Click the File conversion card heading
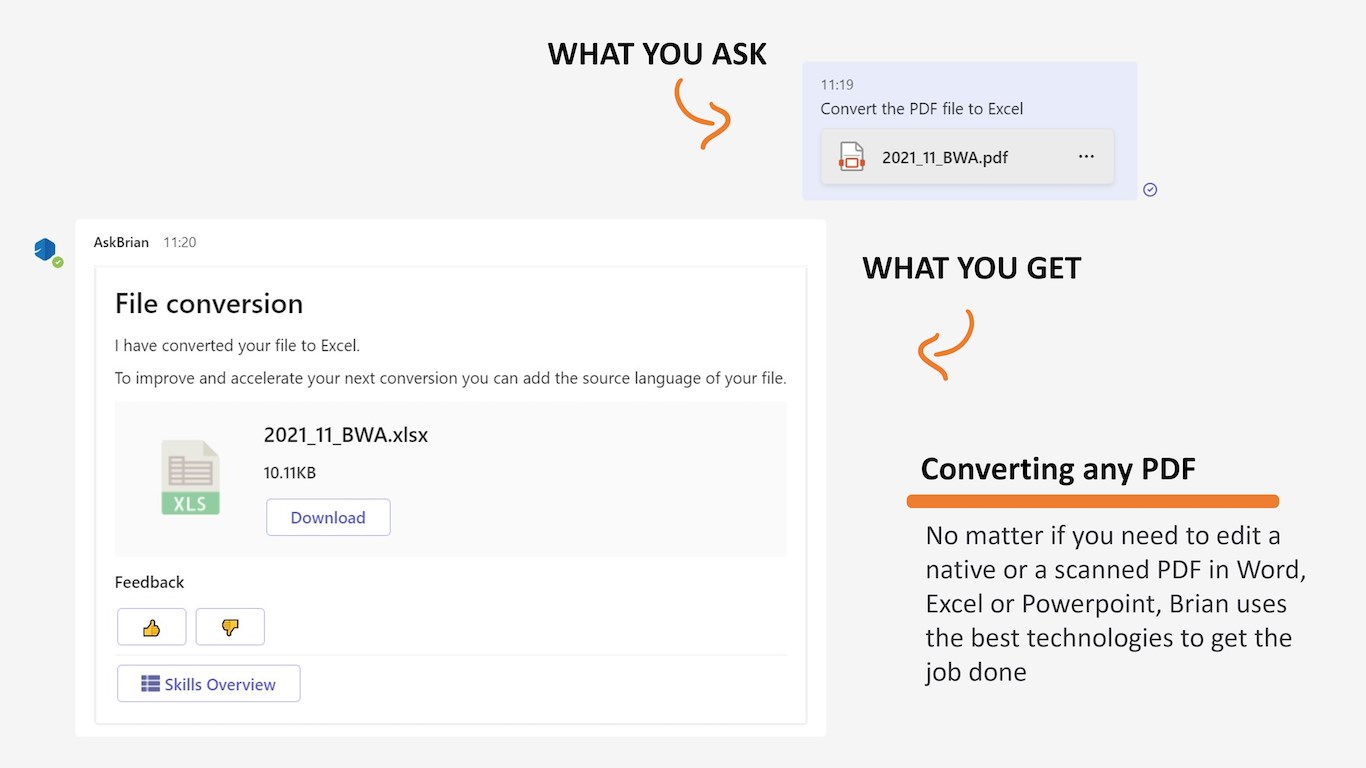Image resolution: width=1366 pixels, height=768 pixels. (x=209, y=303)
